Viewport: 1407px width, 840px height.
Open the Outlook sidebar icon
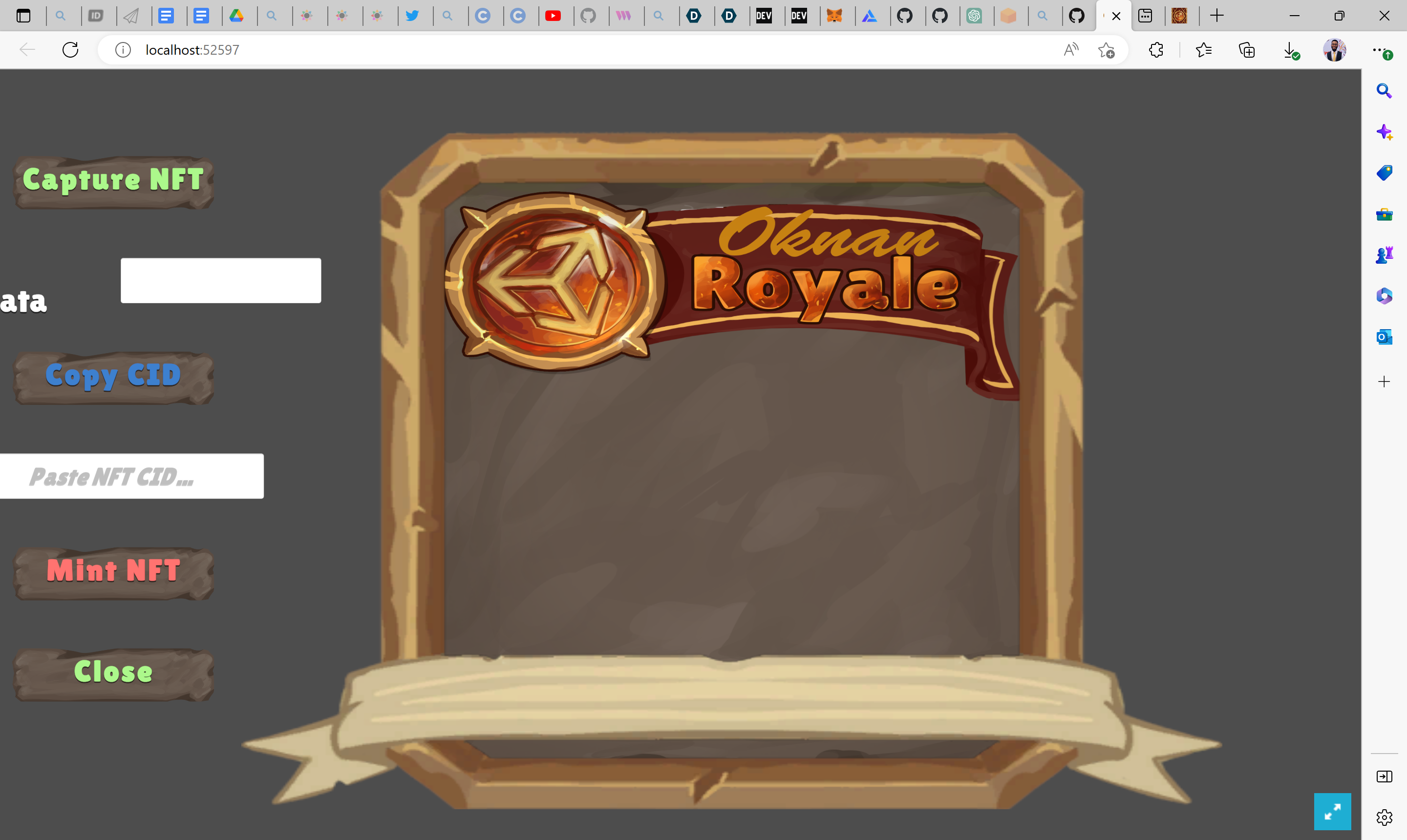click(x=1384, y=337)
